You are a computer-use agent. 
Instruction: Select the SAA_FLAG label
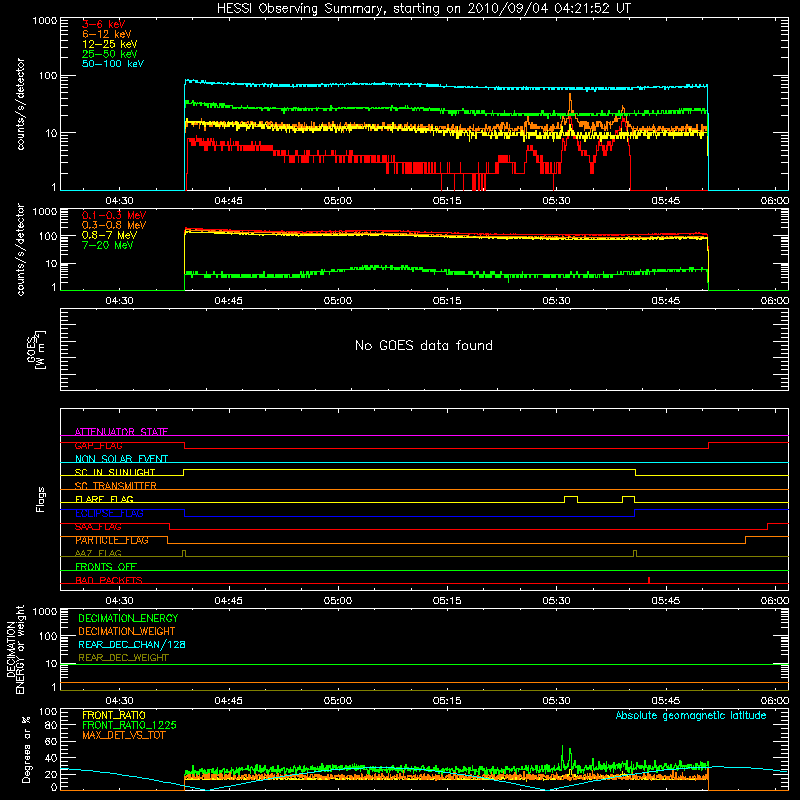click(x=98, y=527)
